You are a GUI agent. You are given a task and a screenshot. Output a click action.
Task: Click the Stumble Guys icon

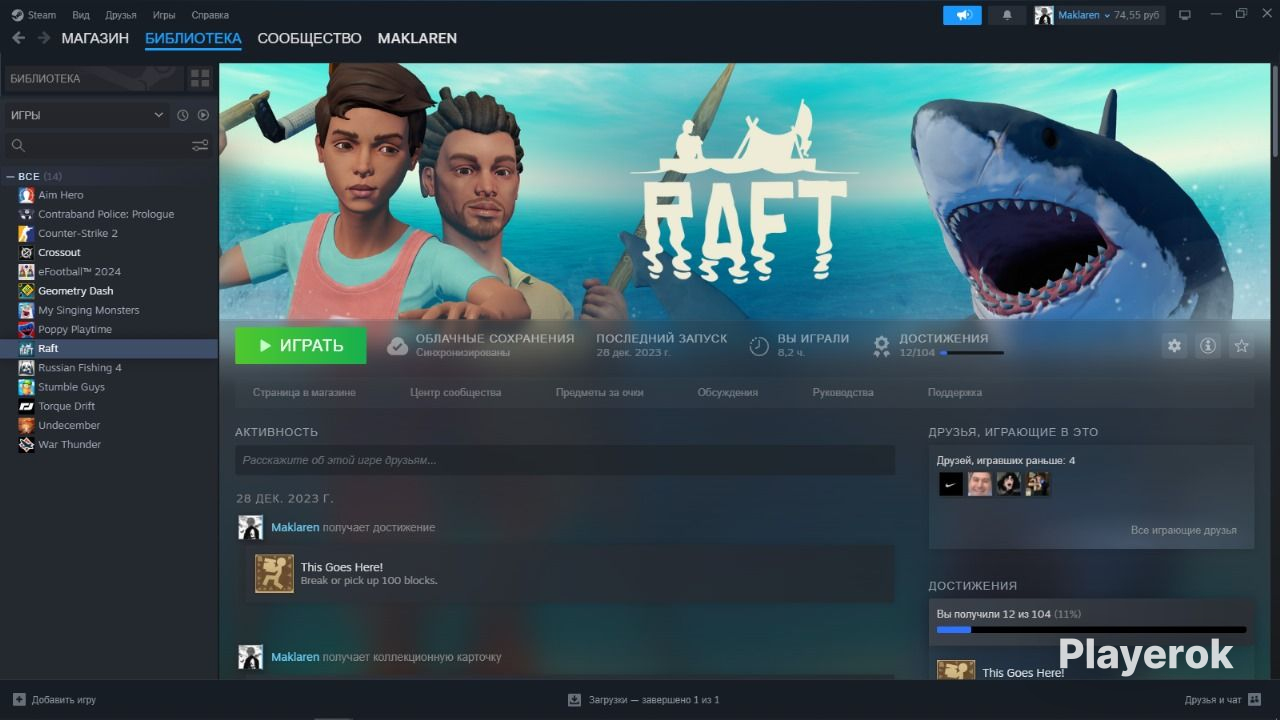pyautogui.click(x=27, y=387)
